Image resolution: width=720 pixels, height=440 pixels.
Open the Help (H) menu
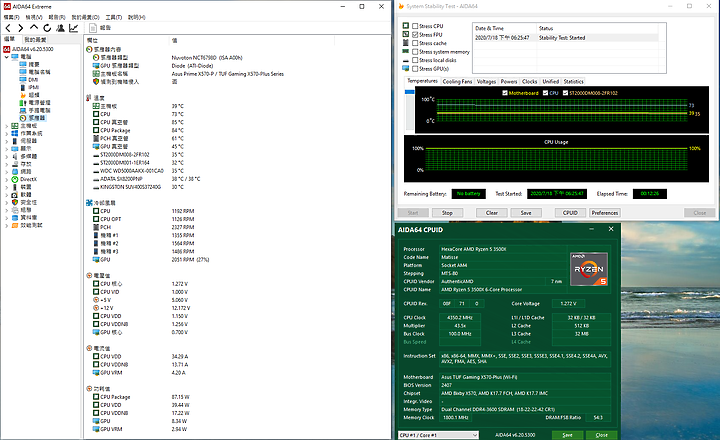click(136, 17)
